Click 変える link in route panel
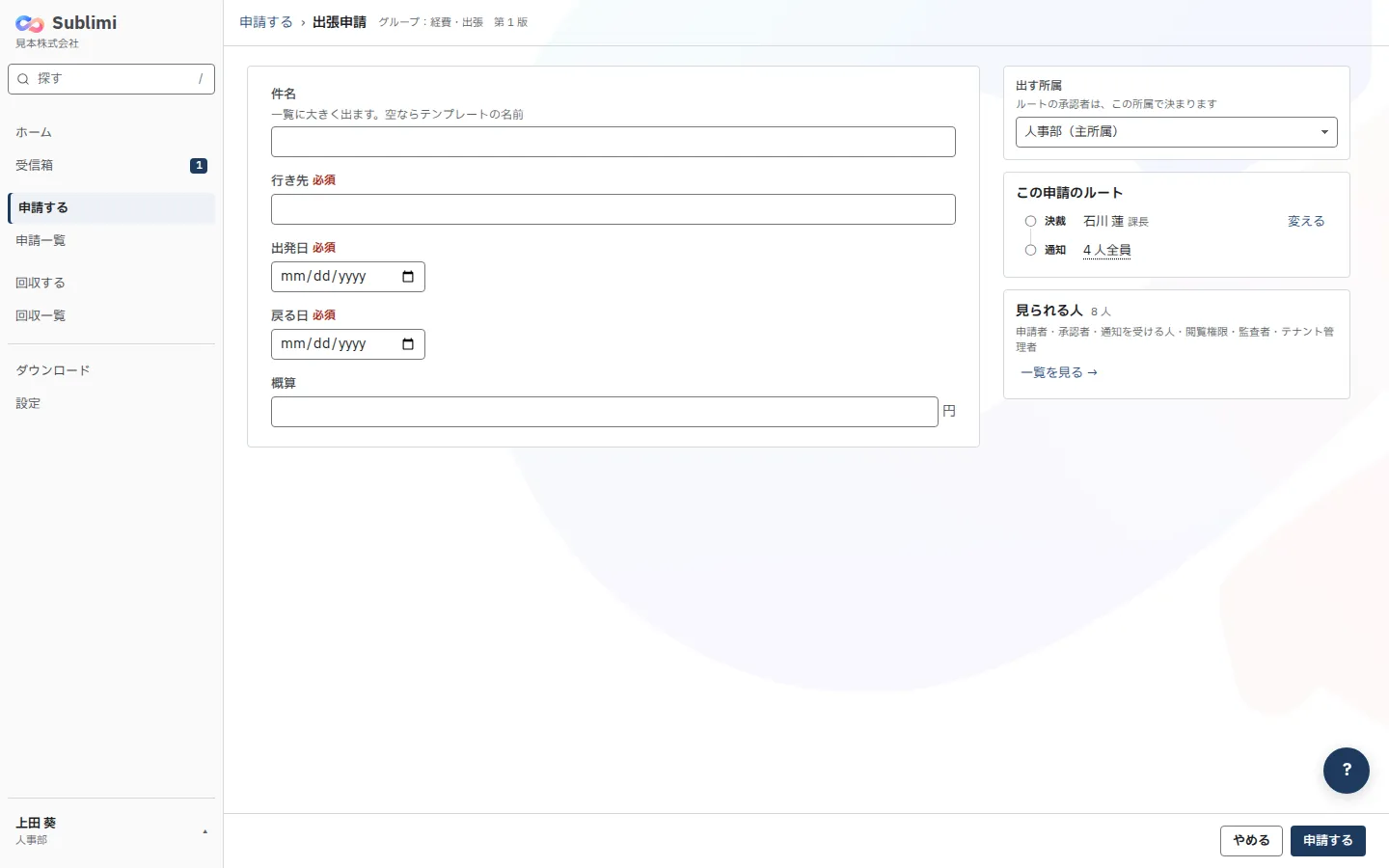 click(x=1306, y=221)
